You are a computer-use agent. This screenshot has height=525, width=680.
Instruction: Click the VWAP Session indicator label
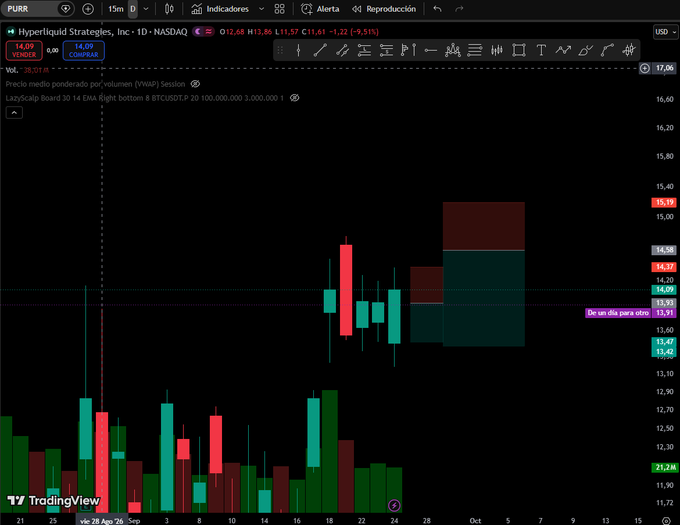pyautogui.click(x=95, y=84)
